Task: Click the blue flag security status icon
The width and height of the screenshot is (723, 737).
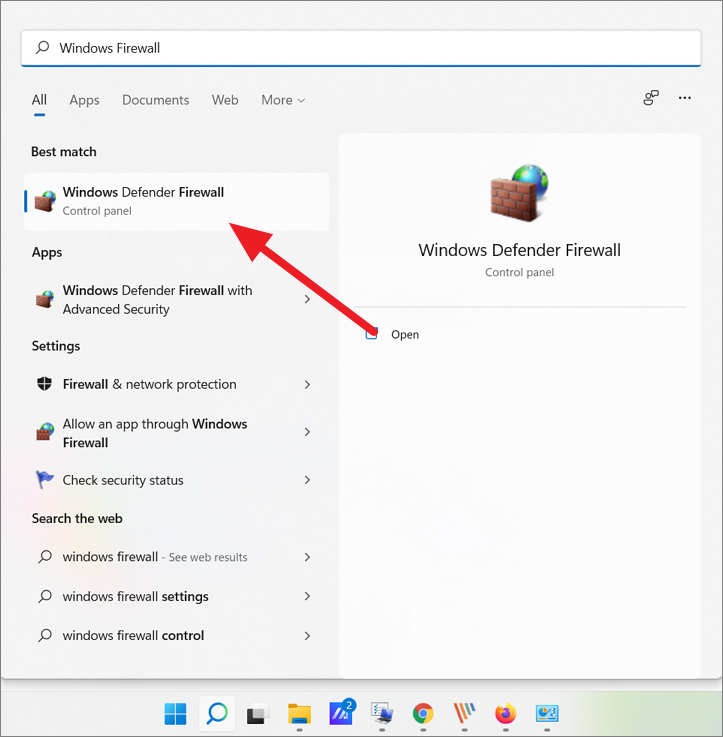Action: tap(45, 479)
